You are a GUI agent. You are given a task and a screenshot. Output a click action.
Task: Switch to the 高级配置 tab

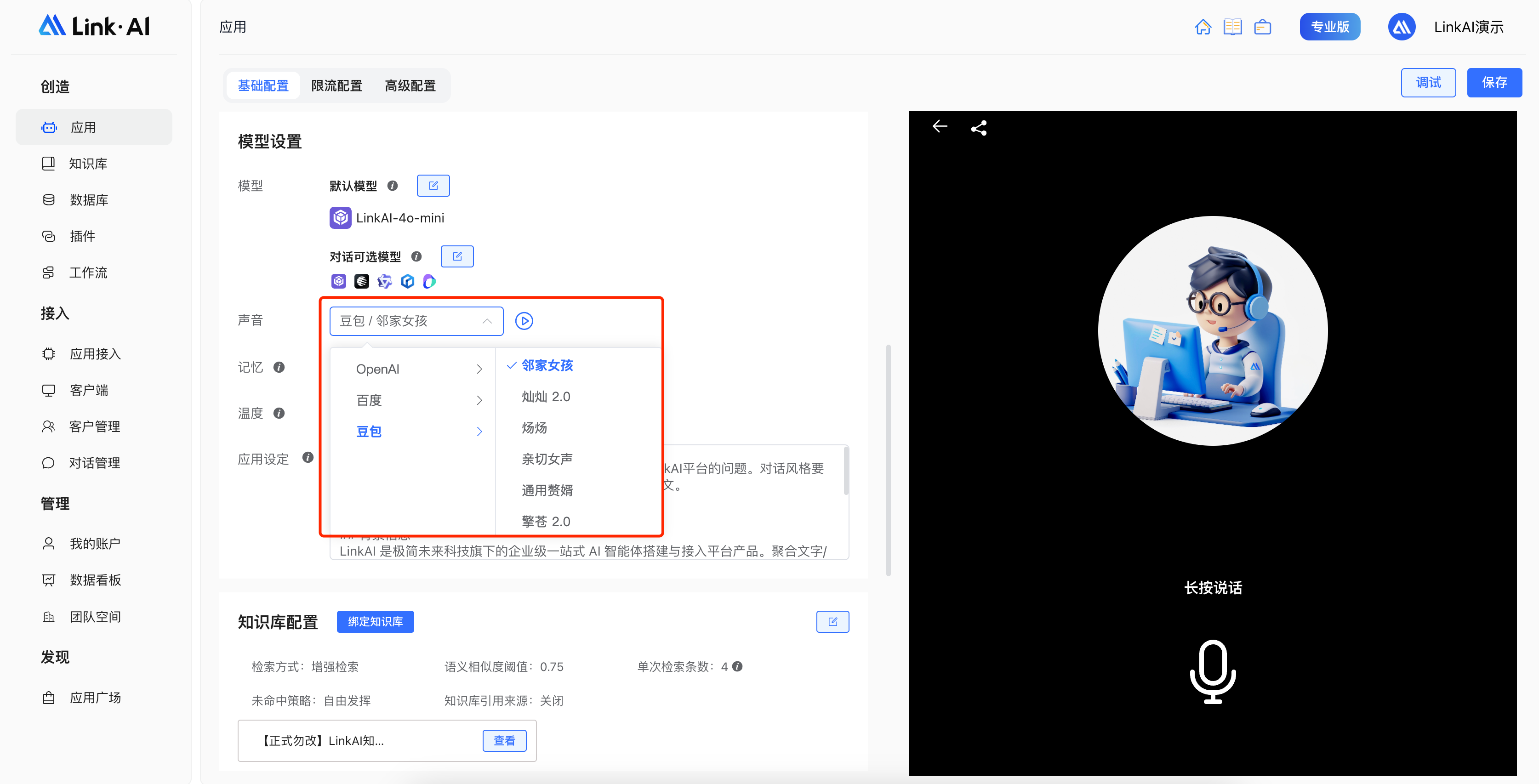click(410, 85)
